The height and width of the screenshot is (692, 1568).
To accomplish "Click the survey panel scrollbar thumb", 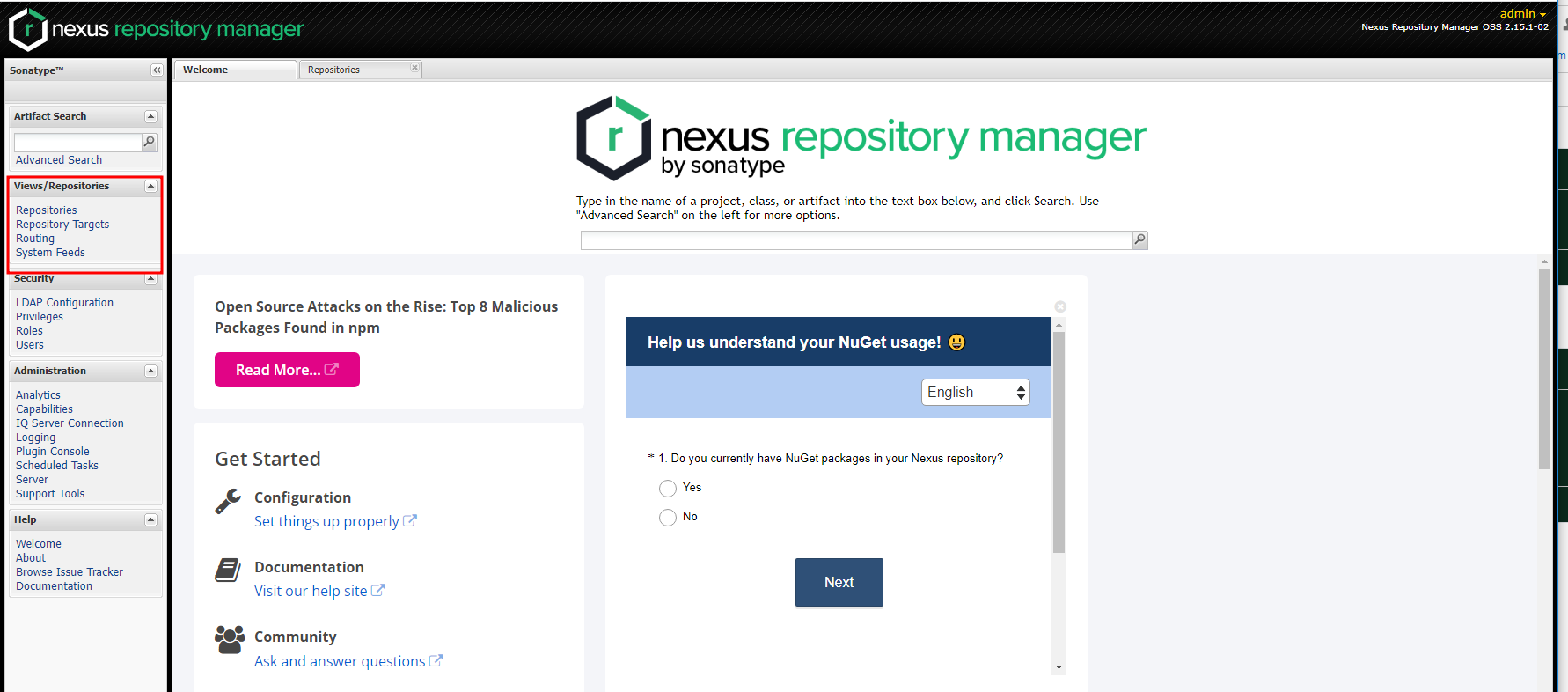I will coord(1059,442).
